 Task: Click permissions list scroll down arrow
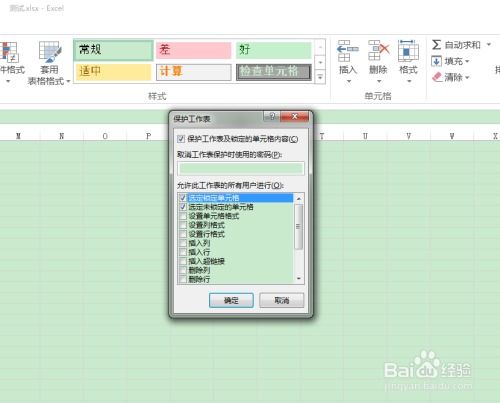click(299, 279)
